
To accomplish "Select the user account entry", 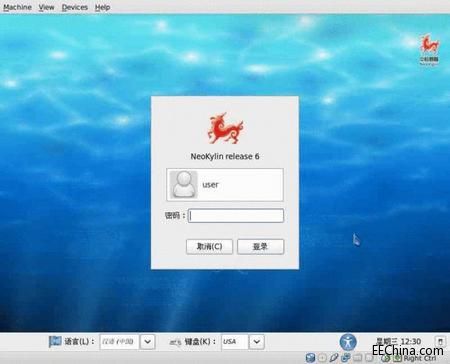I will click(225, 185).
